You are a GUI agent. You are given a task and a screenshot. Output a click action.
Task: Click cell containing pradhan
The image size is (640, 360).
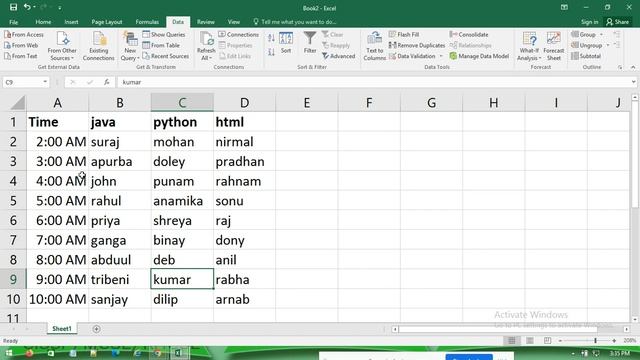(x=244, y=162)
